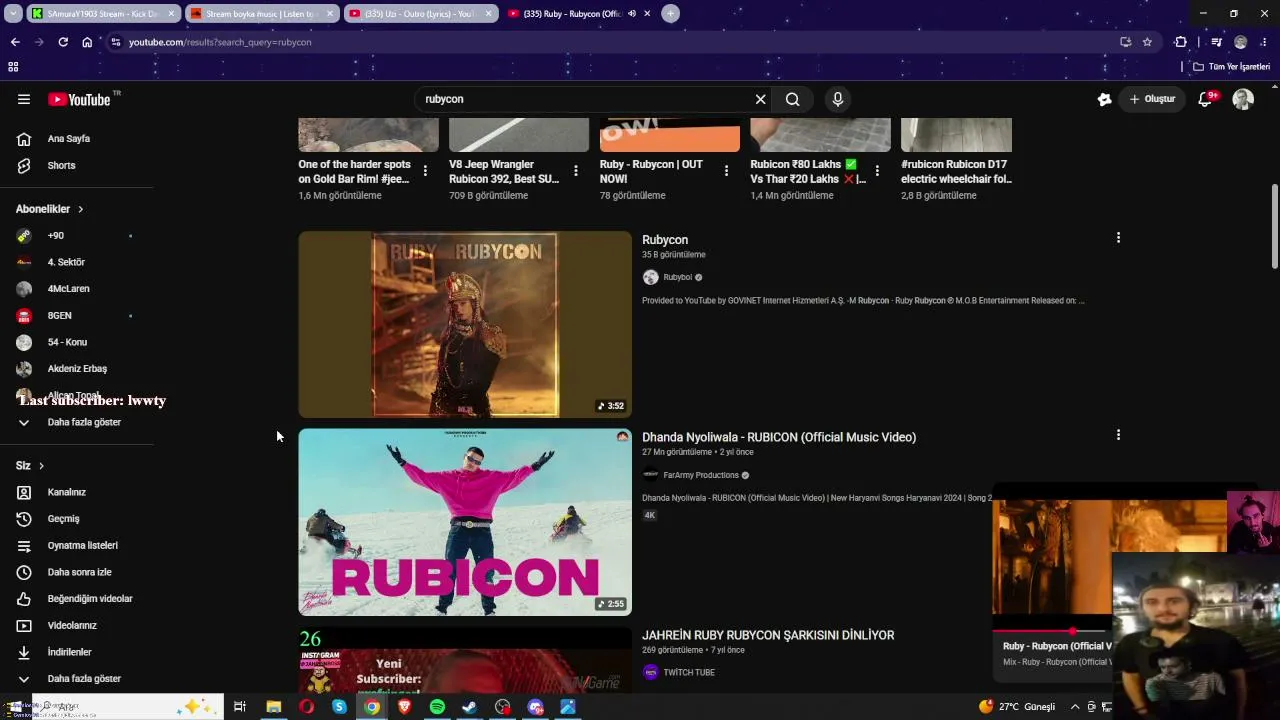
Task: Go back to the previous page
Action: tap(15, 42)
